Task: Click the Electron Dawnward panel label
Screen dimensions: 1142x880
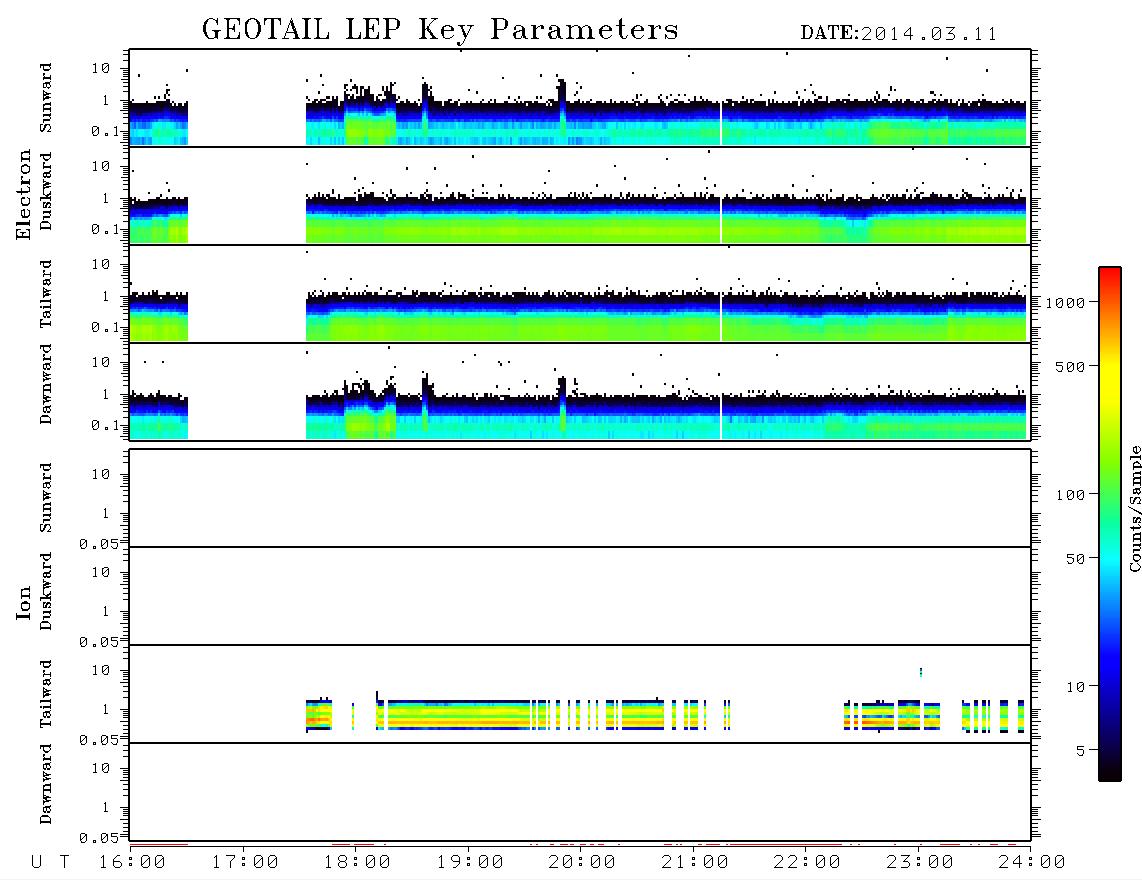Action: point(45,384)
